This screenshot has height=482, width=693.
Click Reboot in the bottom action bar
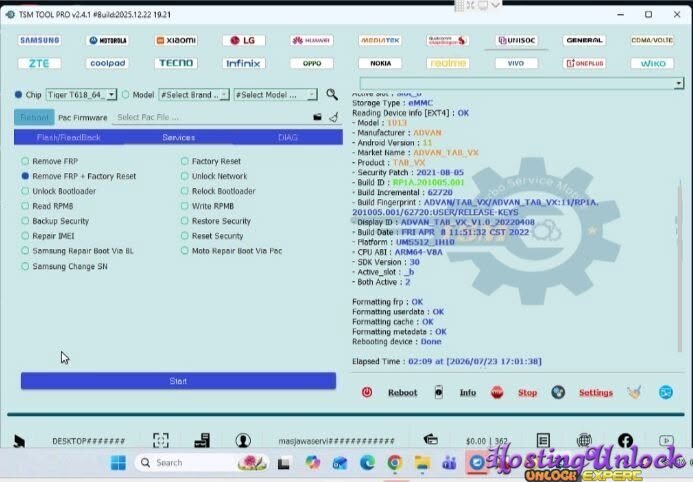402,393
